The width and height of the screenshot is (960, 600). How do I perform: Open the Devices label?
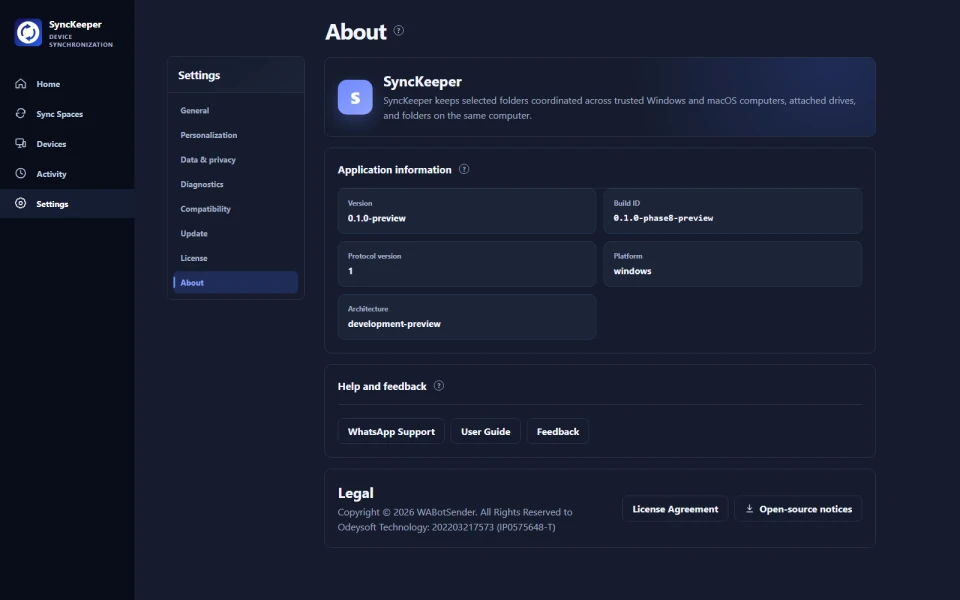pyautogui.click(x=51, y=144)
